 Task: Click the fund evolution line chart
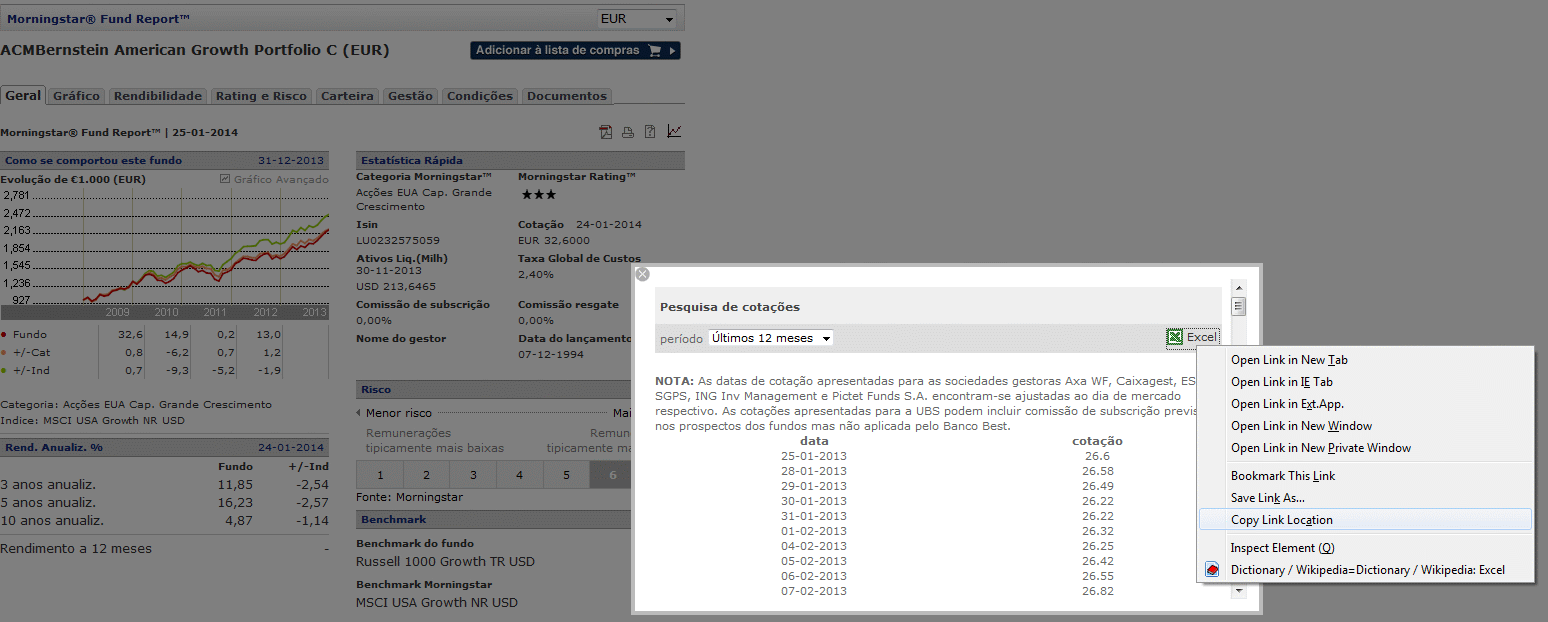pos(165,254)
